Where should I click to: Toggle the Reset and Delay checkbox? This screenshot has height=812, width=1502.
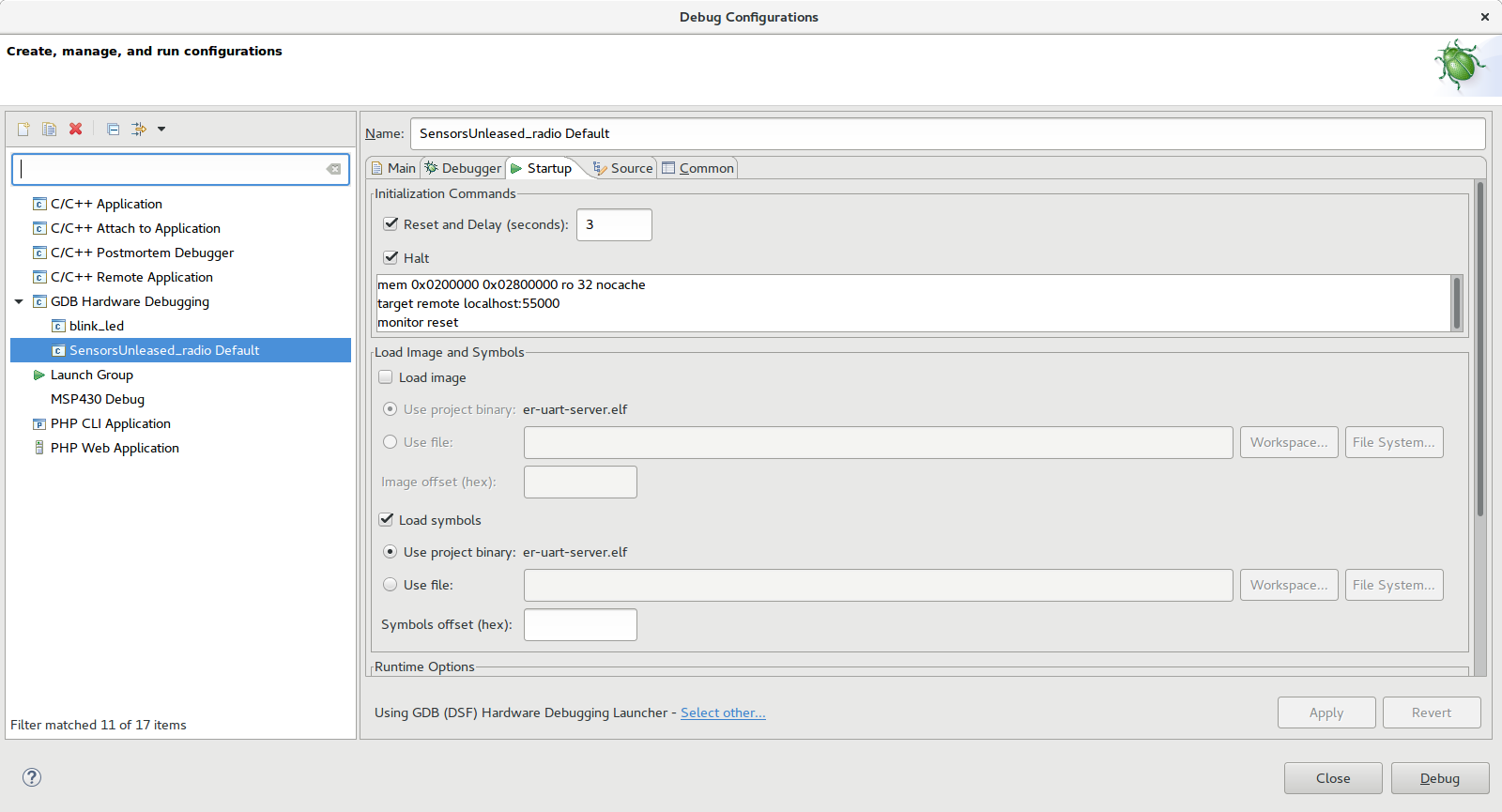pyautogui.click(x=391, y=223)
